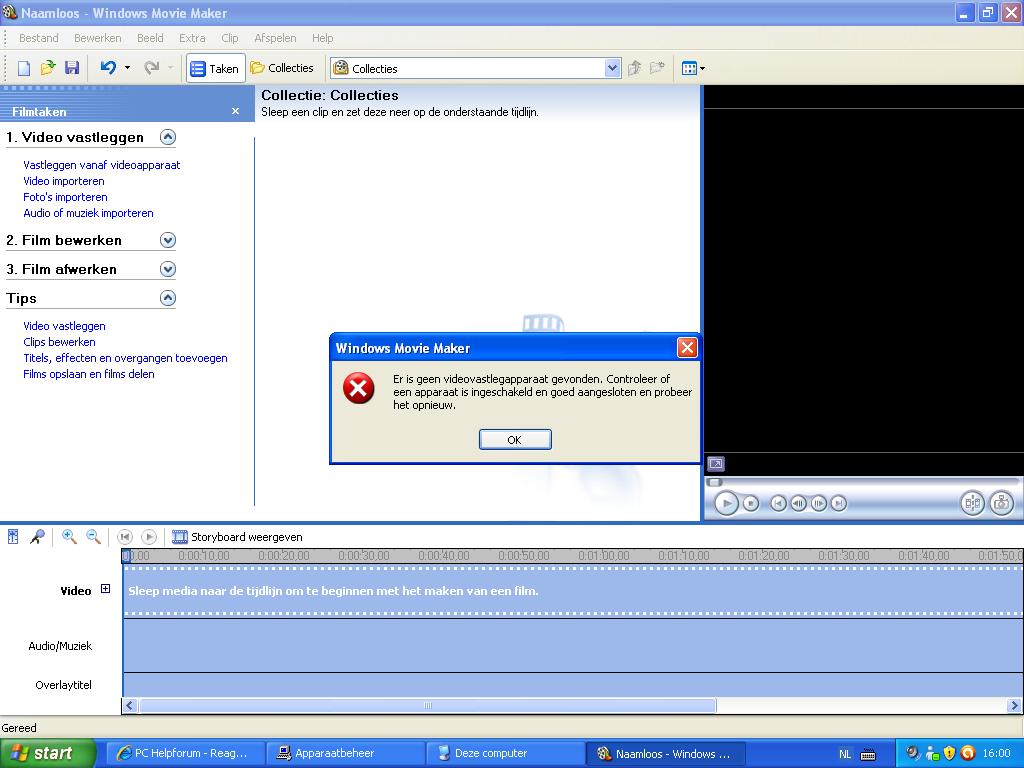Click the Play button in preview monitor

coord(726,504)
